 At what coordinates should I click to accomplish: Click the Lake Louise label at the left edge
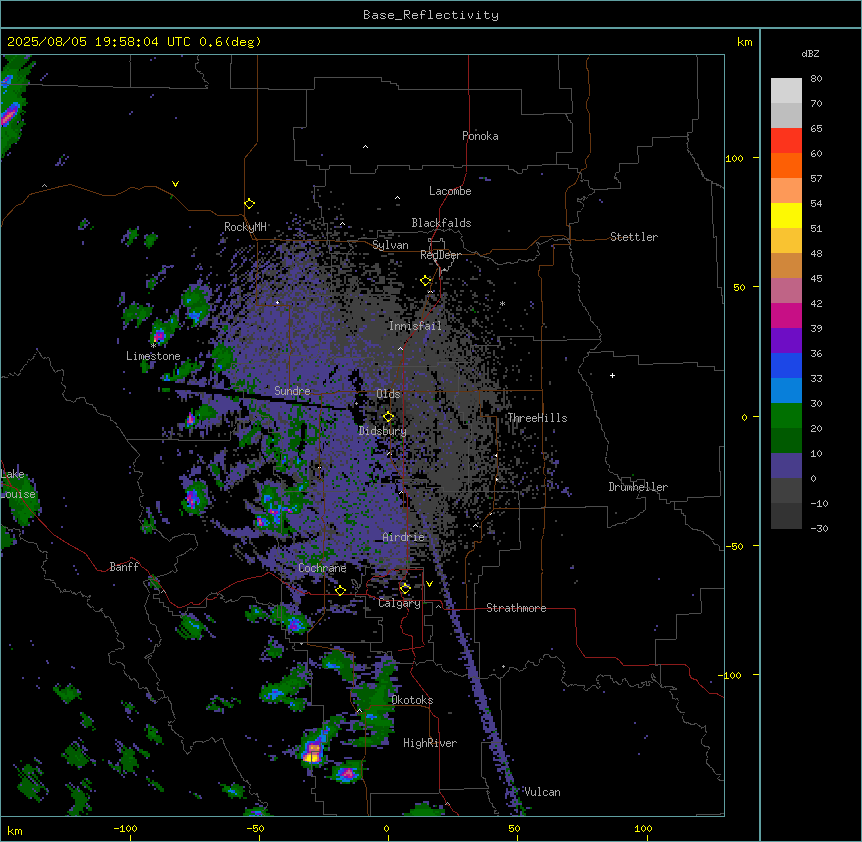coord(18,484)
